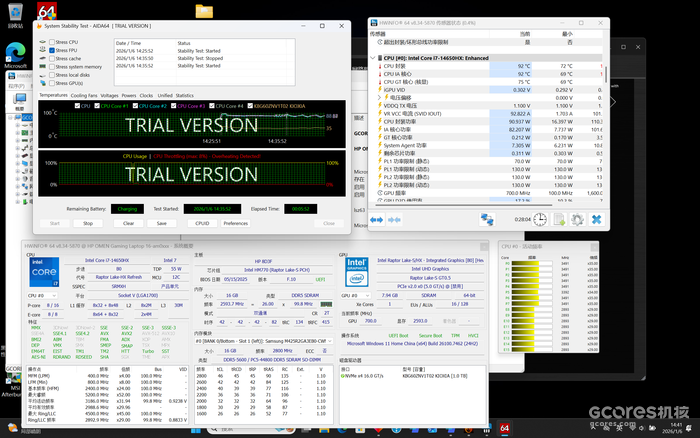Screen dimensions: 700x438
Task: Close sensors with the blue X icon
Action: 596,219
